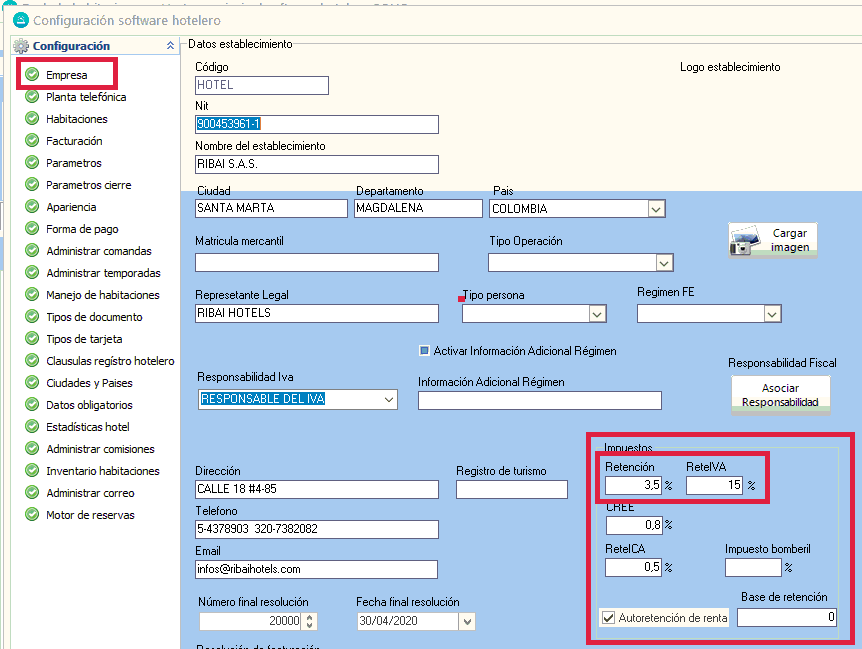Enable Activar Información Adicional Régimen checkbox
Image resolution: width=862 pixels, height=649 pixels.
(x=425, y=351)
